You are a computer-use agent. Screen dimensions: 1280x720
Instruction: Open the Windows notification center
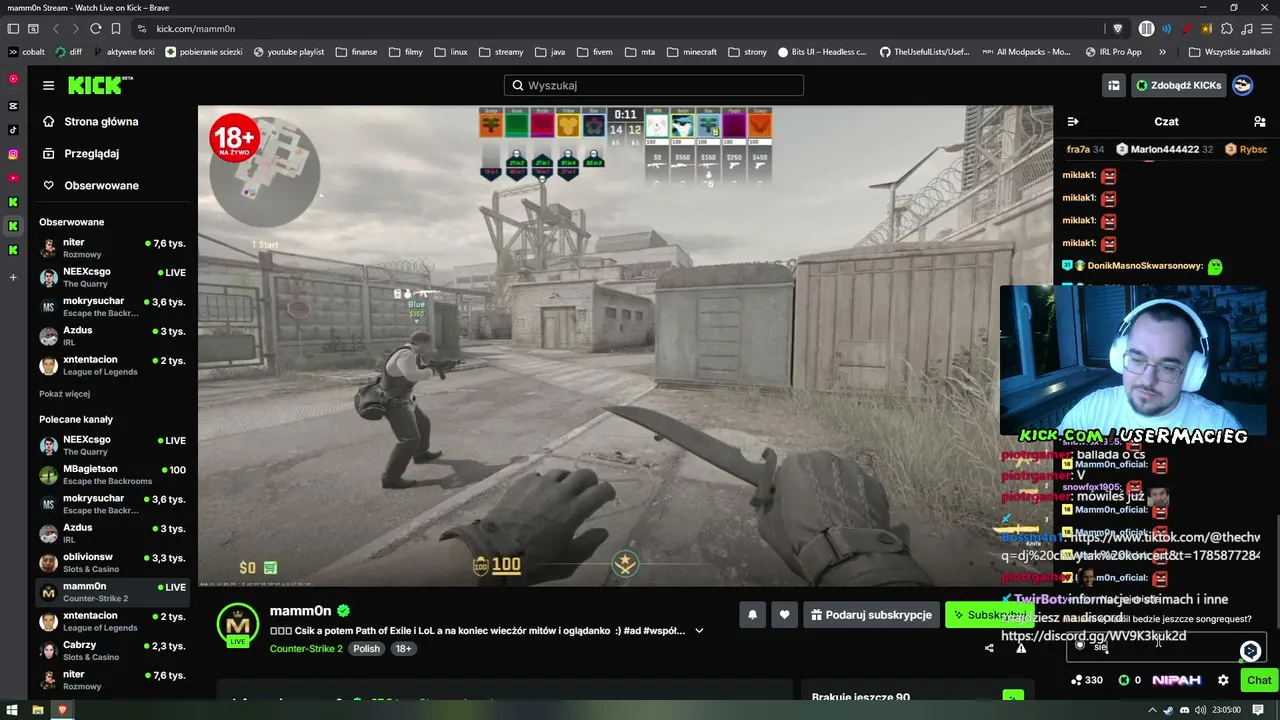coord(1258,710)
